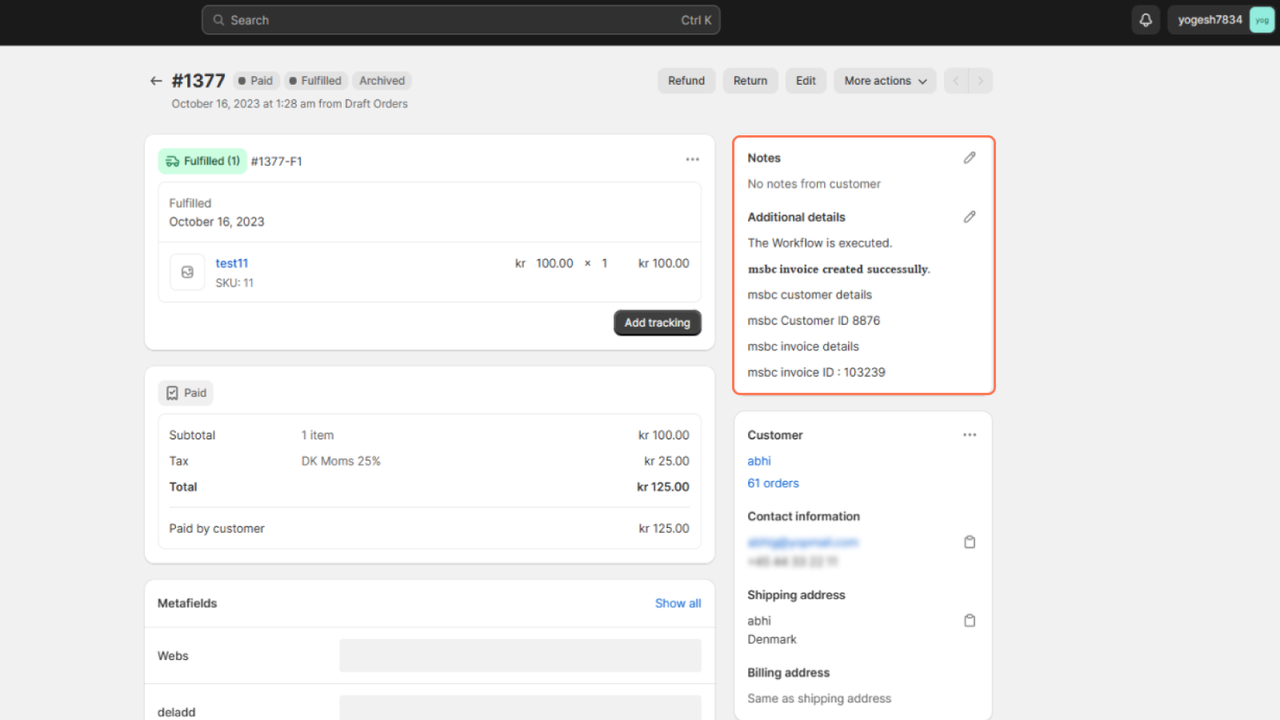Image resolution: width=1280 pixels, height=720 pixels.
Task: Click the tax label 'DK Moms 25%'
Action: pyautogui.click(x=341, y=461)
